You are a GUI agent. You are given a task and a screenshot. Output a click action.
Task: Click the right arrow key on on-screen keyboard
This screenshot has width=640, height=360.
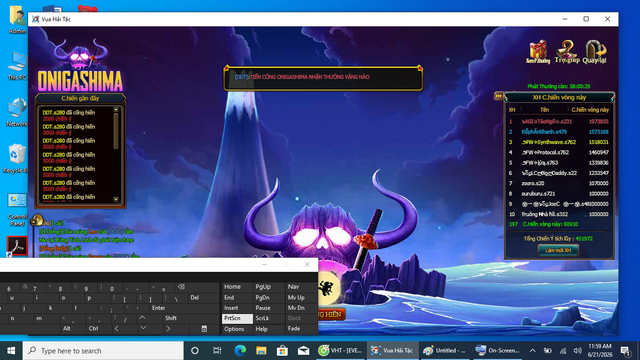point(168,328)
